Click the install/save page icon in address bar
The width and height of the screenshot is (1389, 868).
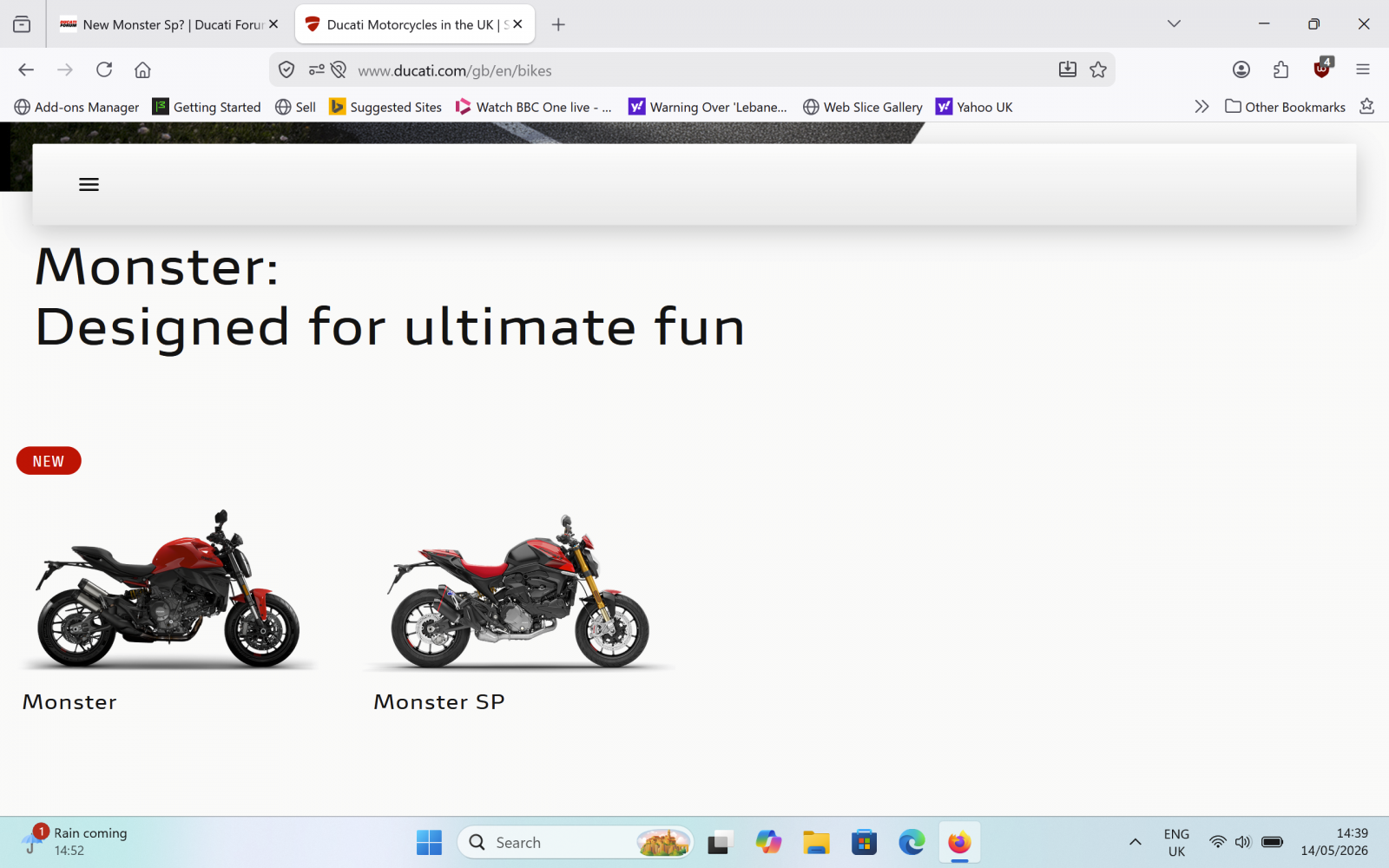tap(1068, 69)
